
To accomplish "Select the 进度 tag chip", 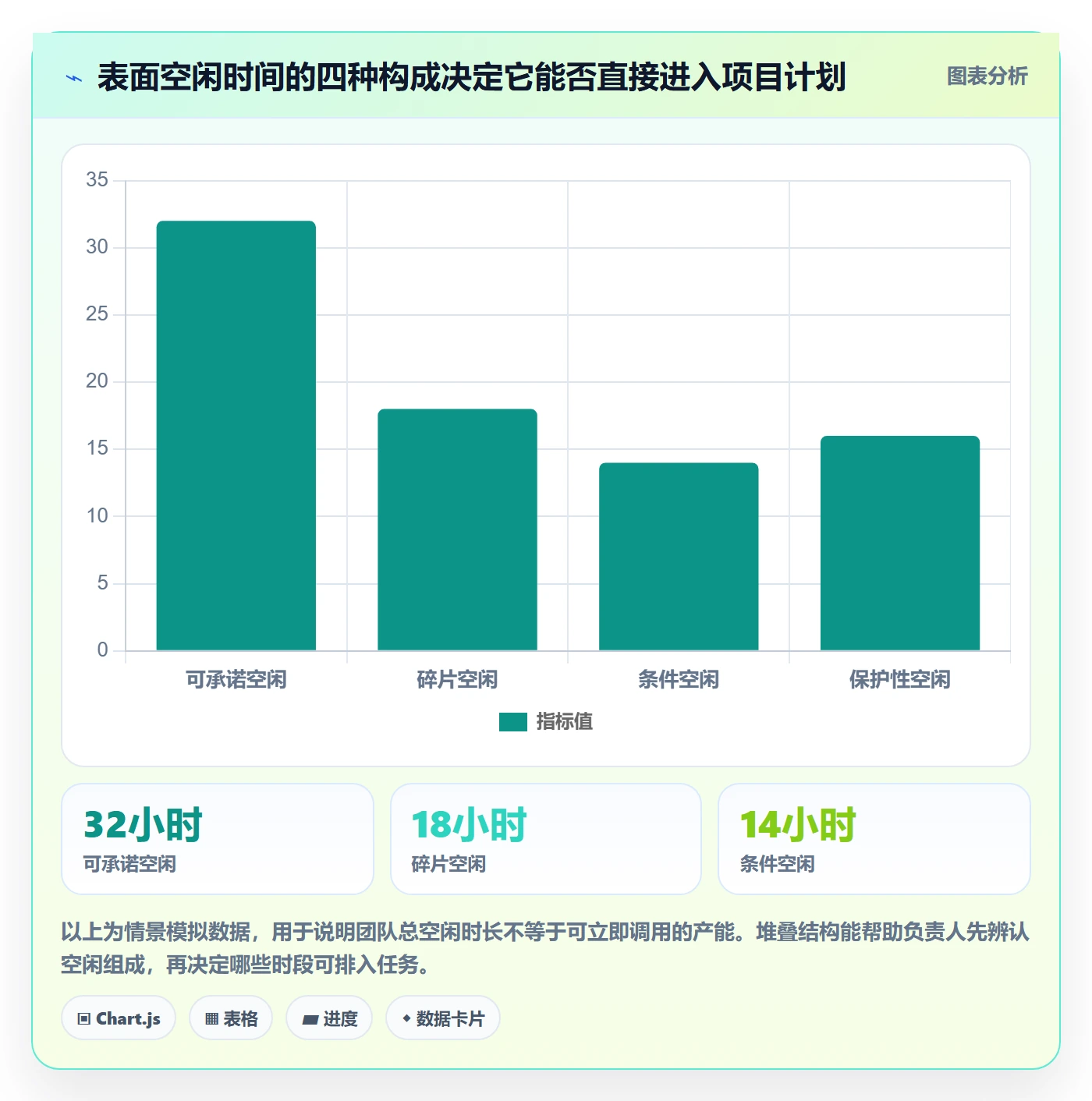I will 329,1018.
